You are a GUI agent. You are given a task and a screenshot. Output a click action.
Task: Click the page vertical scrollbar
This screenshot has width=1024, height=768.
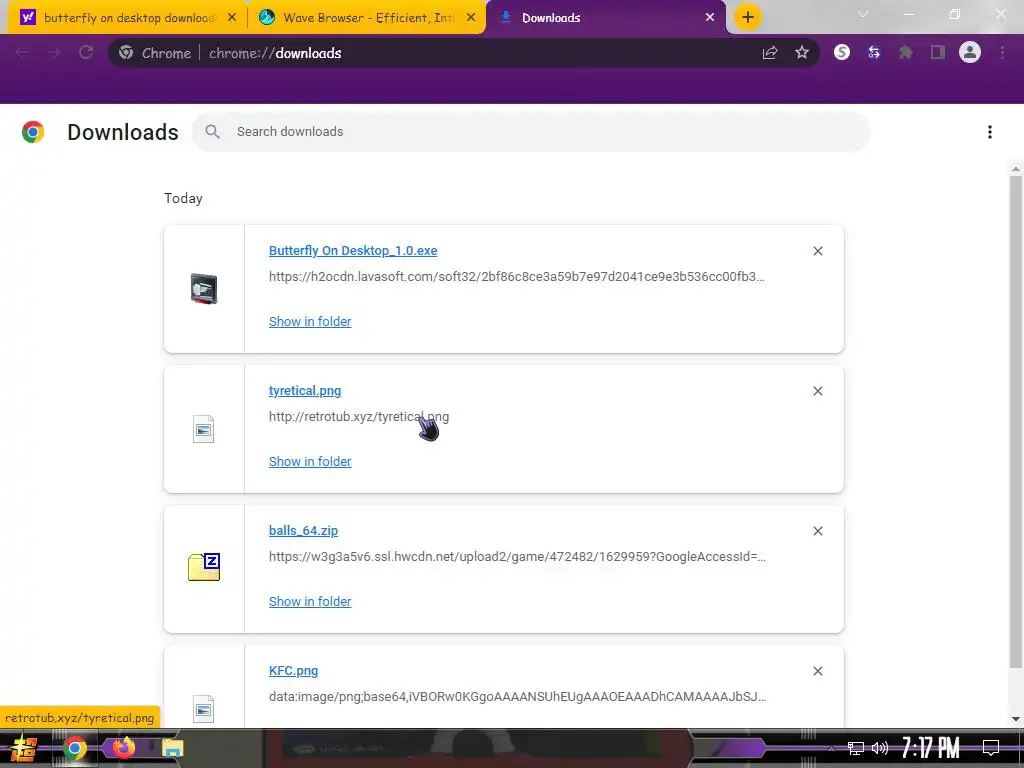[x=1016, y=421]
